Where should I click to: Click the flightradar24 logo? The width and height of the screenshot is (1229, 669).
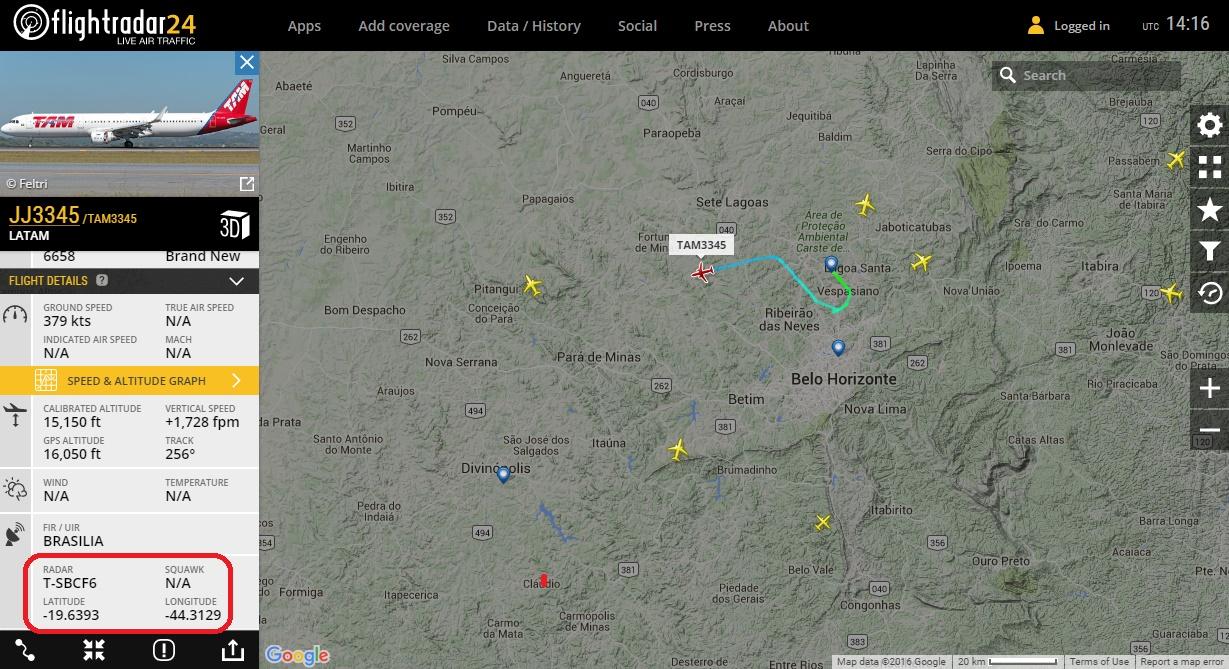click(107, 24)
